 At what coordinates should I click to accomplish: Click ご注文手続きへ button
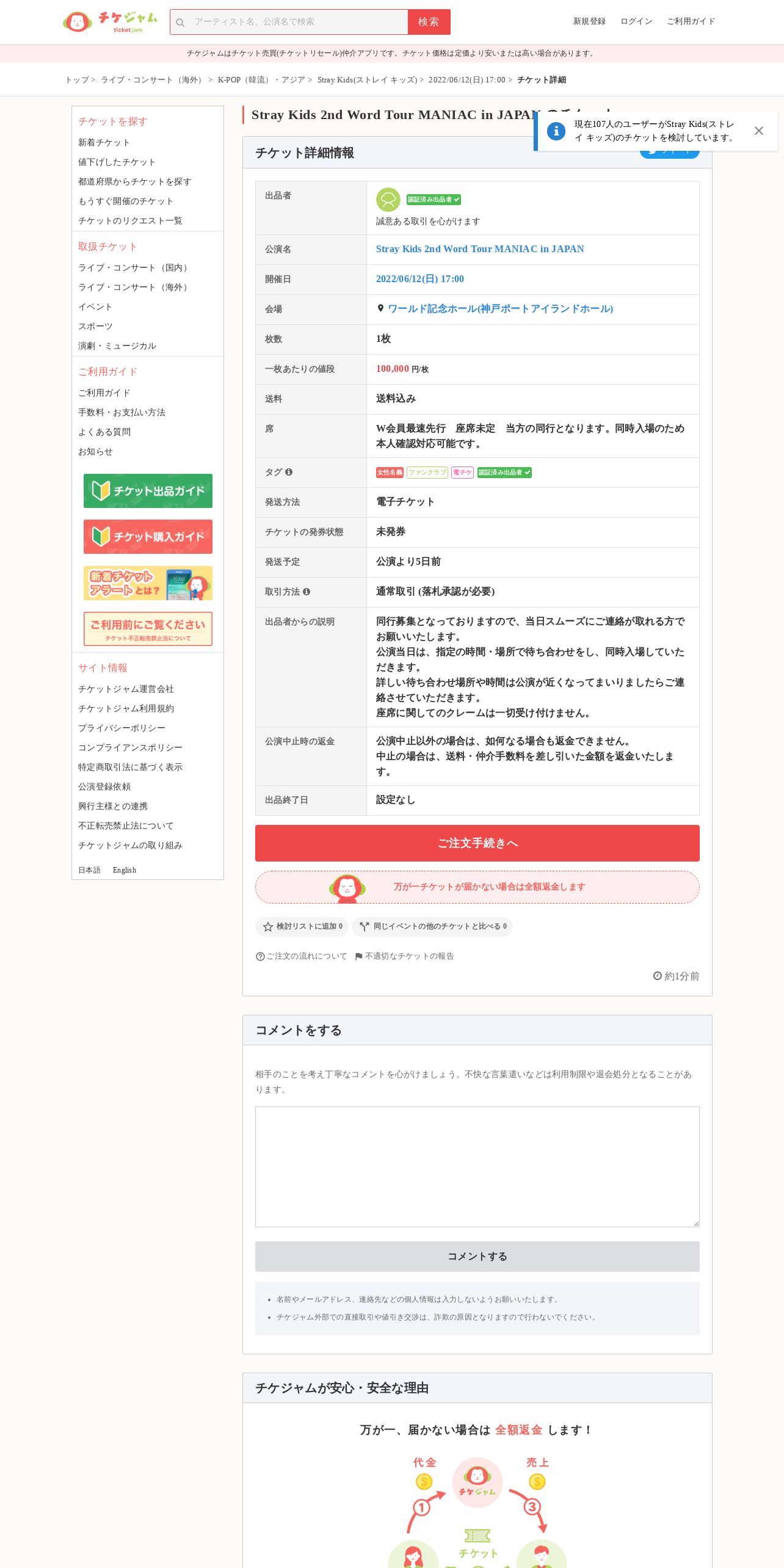click(477, 843)
